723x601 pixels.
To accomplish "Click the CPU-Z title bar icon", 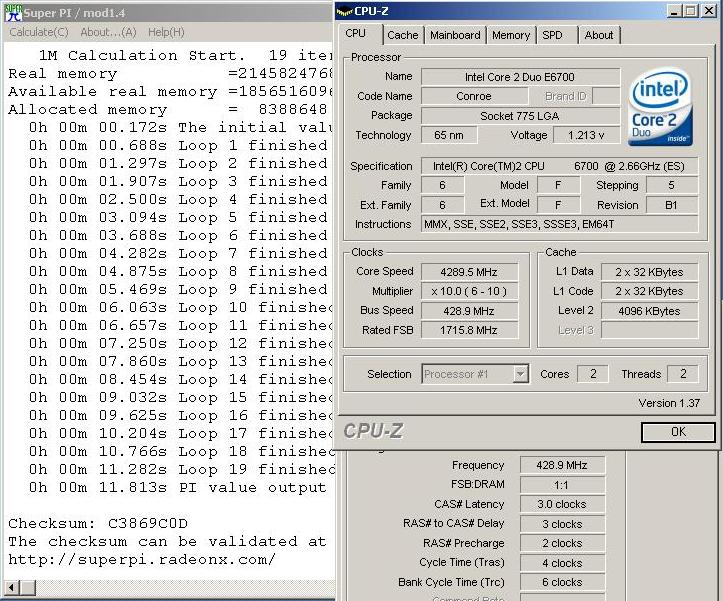I will click(344, 12).
